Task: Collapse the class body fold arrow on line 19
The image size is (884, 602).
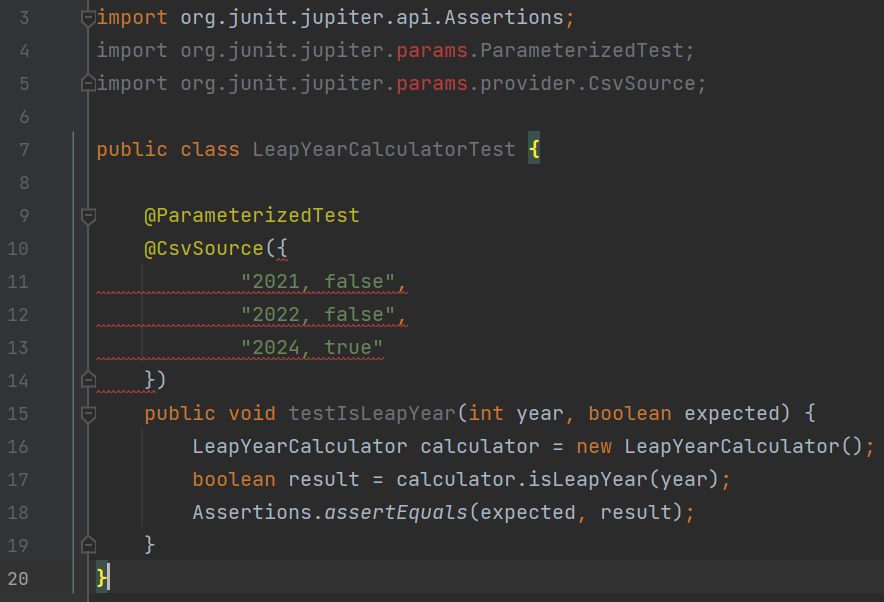Action: tap(87, 544)
